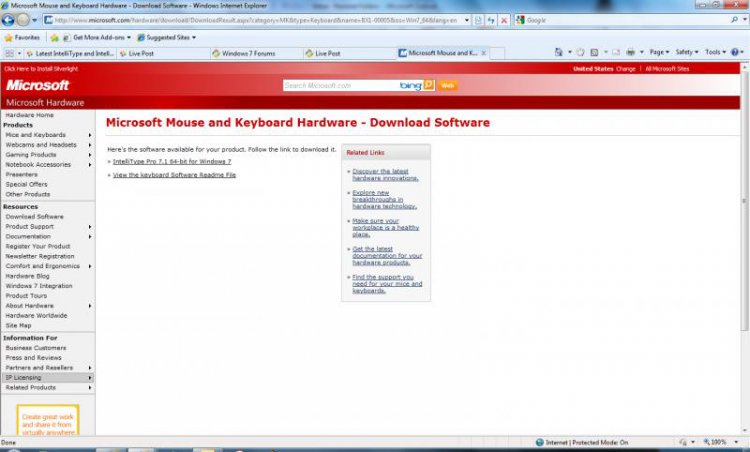750x452 pixels.
Task: Click the Read Mail envelope icon
Action: (x=616, y=52)
